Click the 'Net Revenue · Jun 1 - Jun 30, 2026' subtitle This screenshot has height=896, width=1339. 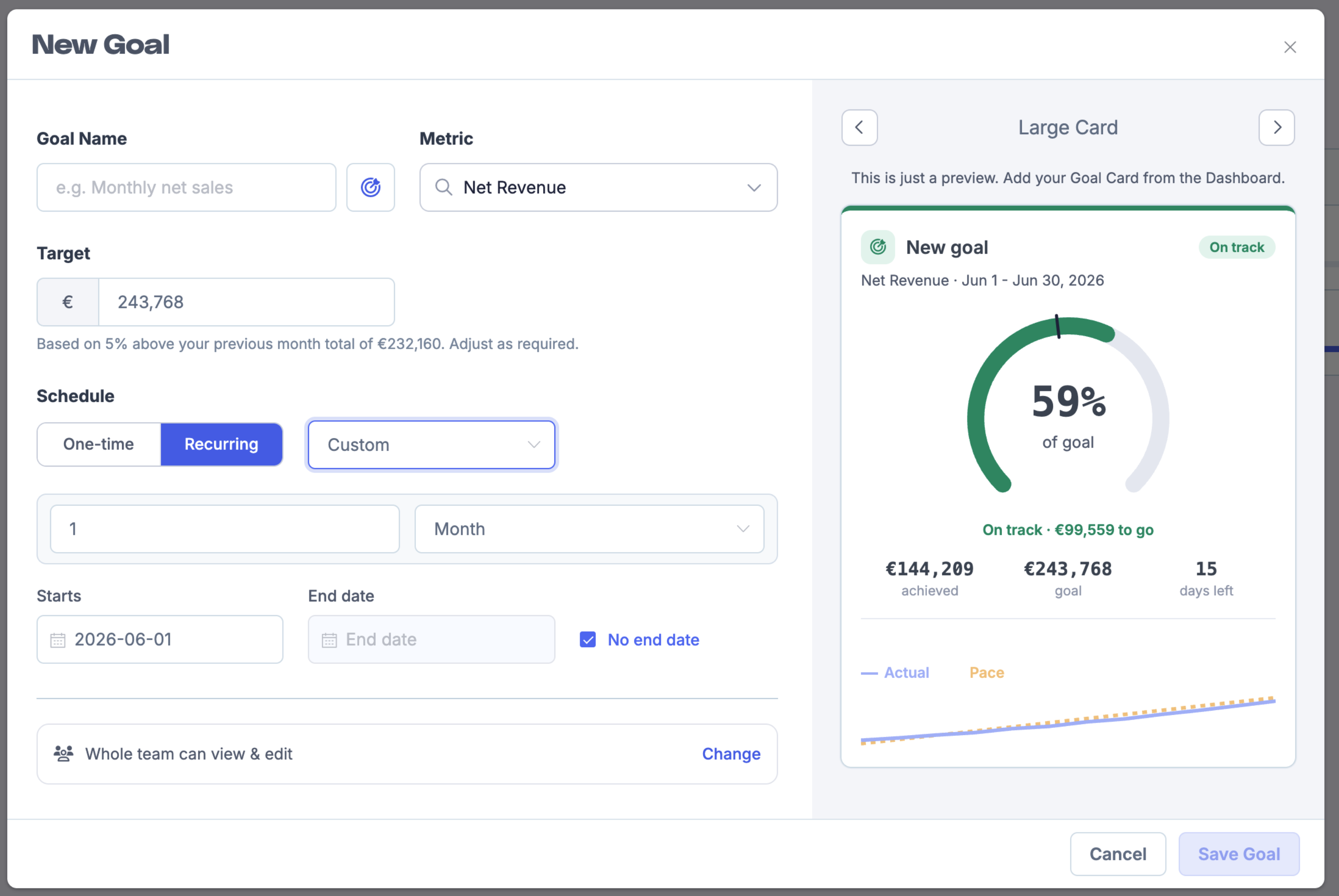click(982, 280)
